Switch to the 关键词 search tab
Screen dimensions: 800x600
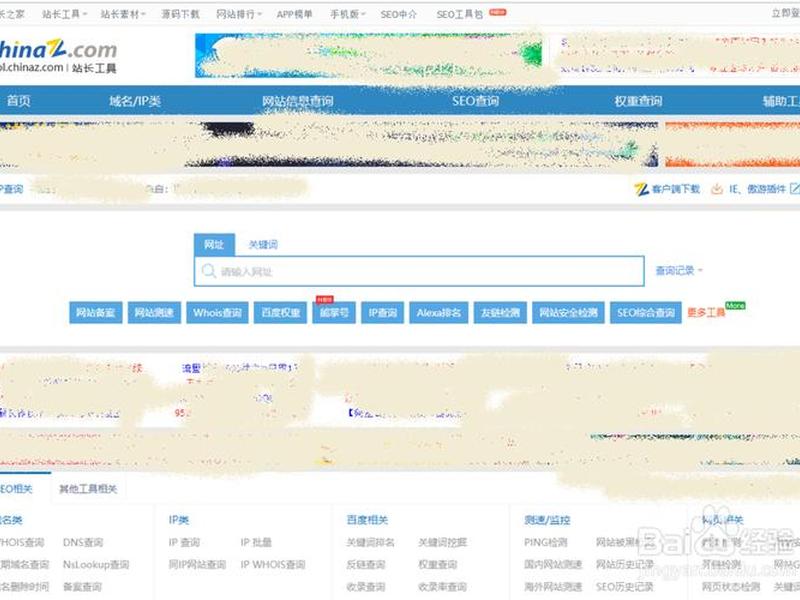pos(263,245)
